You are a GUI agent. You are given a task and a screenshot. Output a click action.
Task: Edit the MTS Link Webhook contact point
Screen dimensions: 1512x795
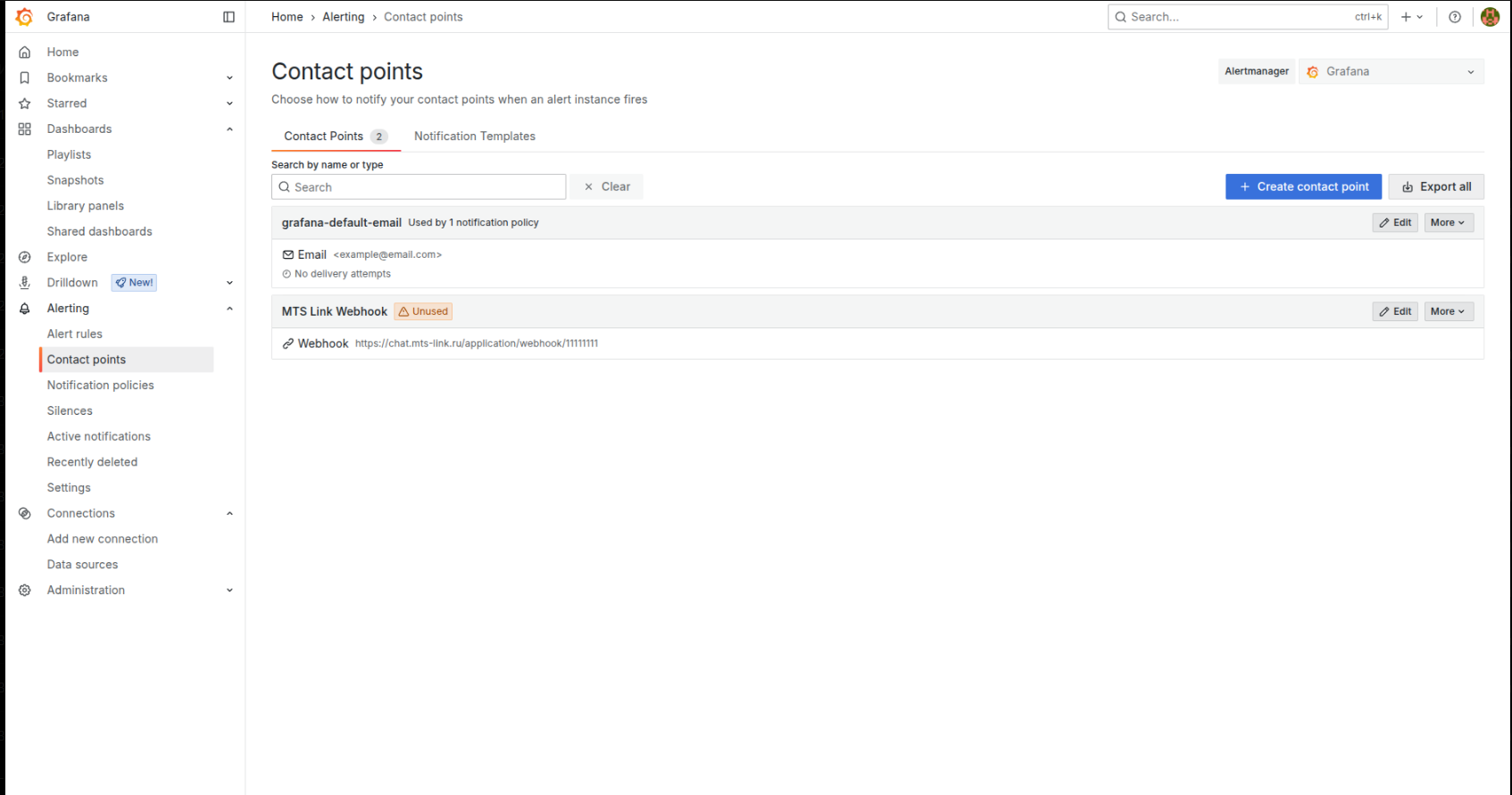[1395, 311]
